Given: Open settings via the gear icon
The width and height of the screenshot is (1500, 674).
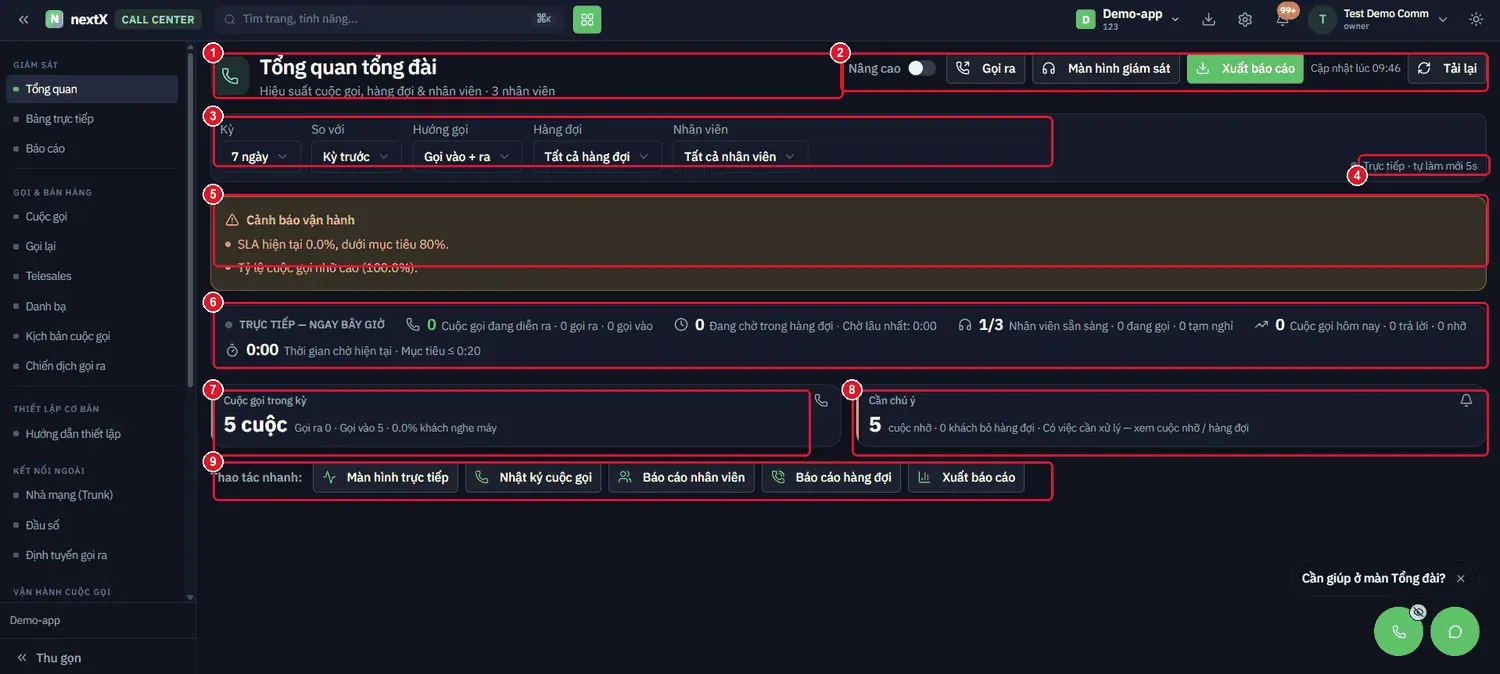Looking at the screenshot, I should [x=1245, y=19].
